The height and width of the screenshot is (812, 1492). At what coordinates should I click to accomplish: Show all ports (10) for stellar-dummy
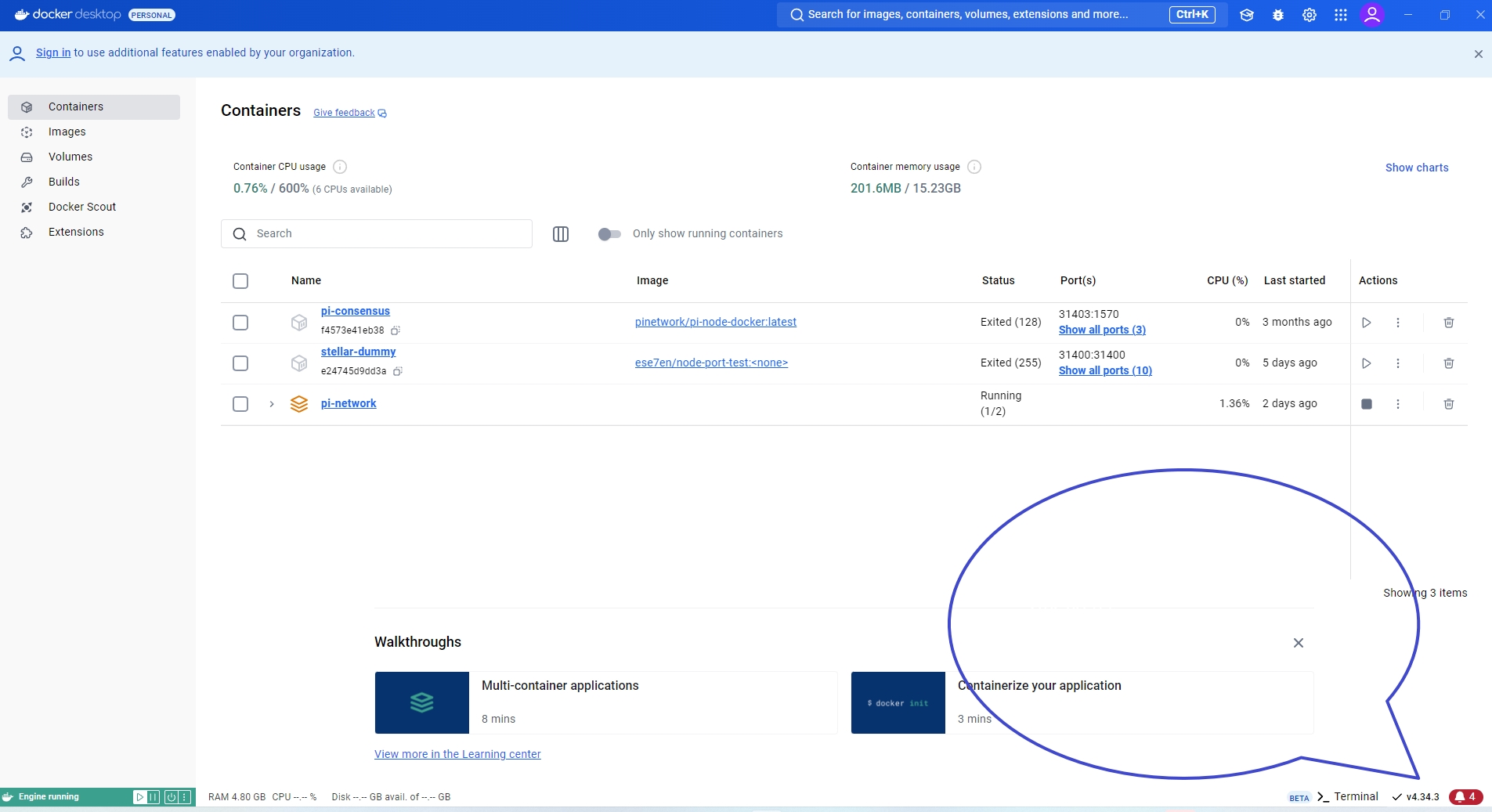pos(1105,371)
